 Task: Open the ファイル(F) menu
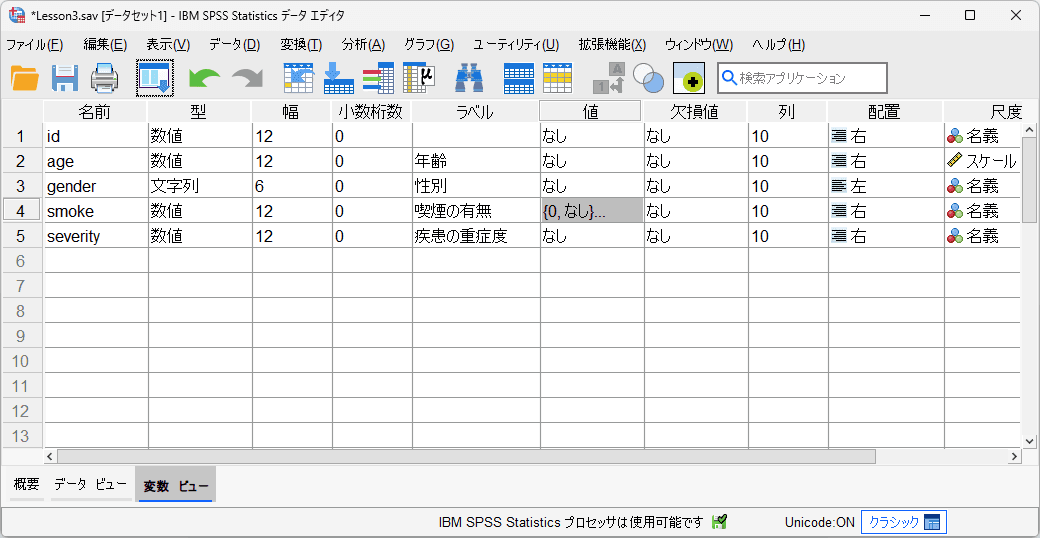point(34,45)
